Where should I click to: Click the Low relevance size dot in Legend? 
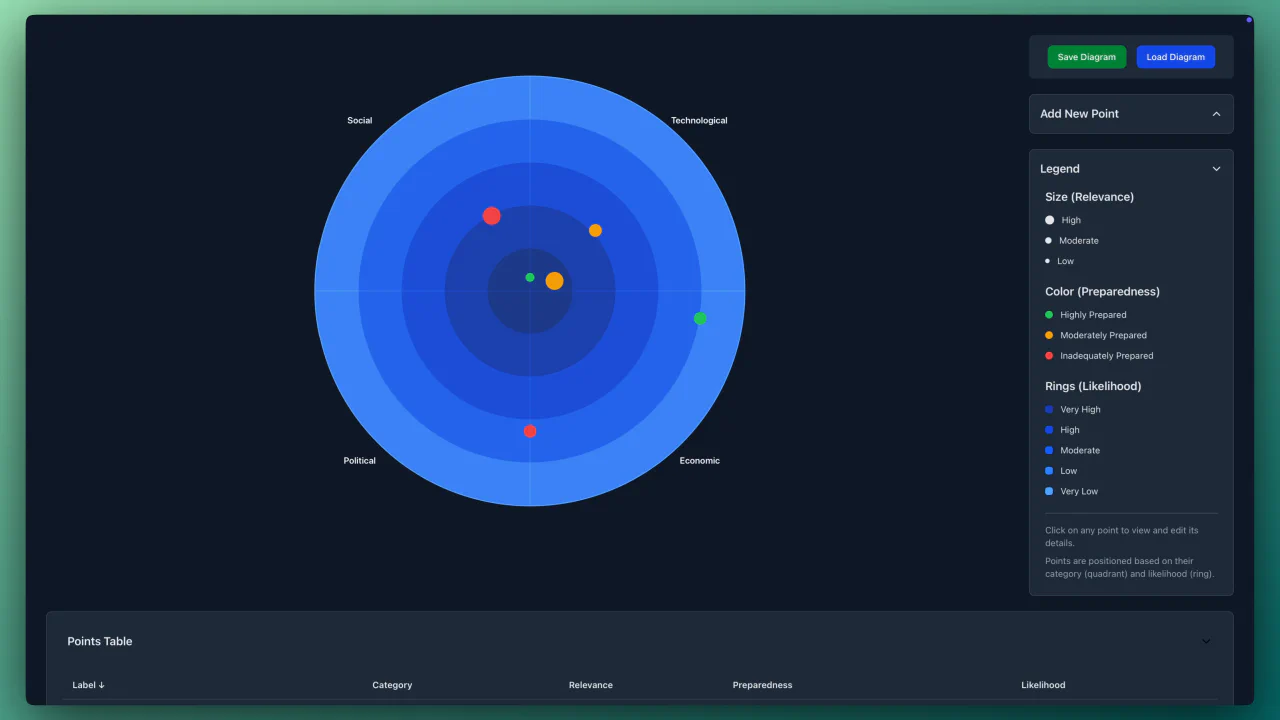[x=1049, y=260]
